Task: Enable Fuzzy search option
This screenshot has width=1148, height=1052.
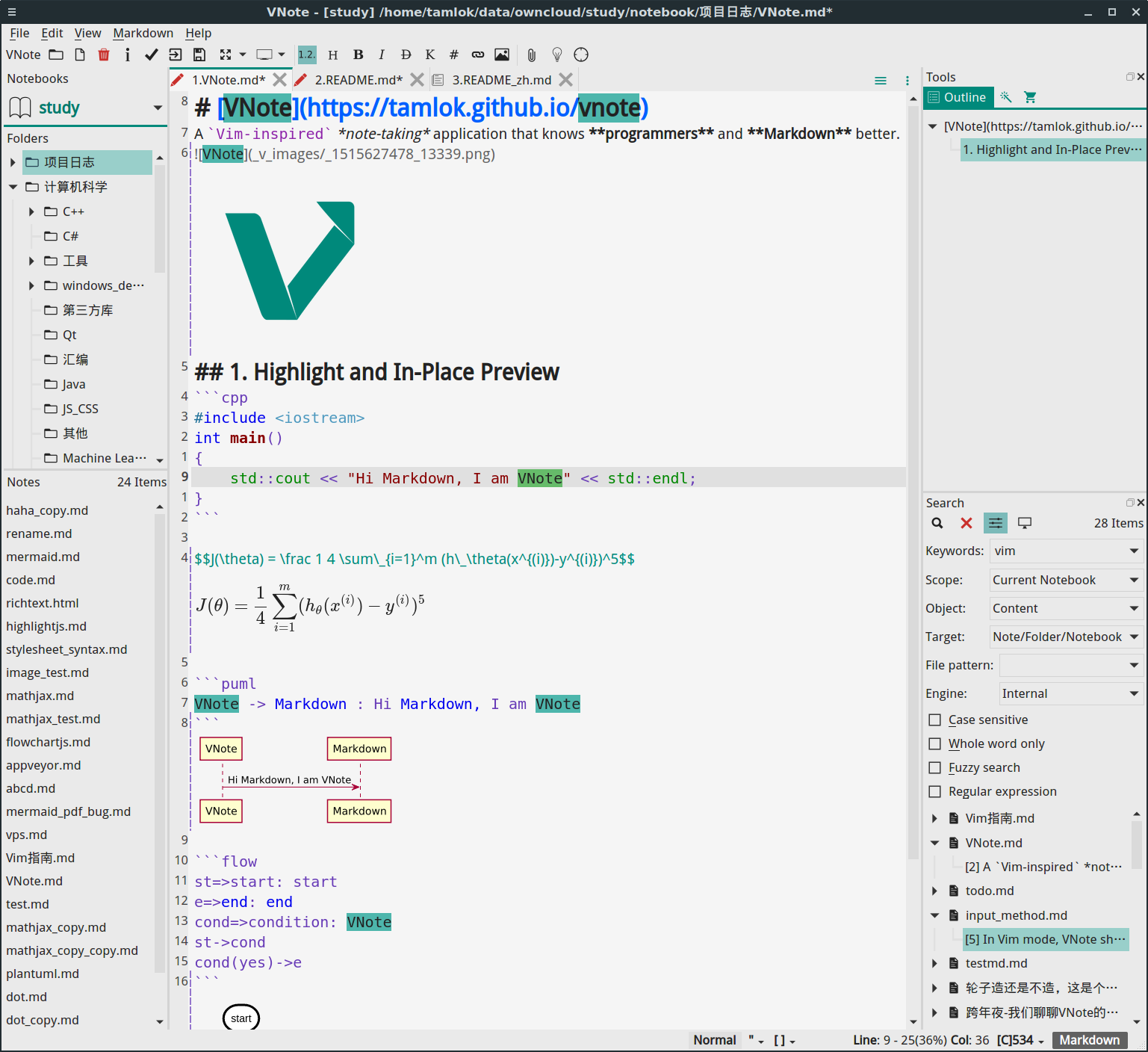Action: 935,767
